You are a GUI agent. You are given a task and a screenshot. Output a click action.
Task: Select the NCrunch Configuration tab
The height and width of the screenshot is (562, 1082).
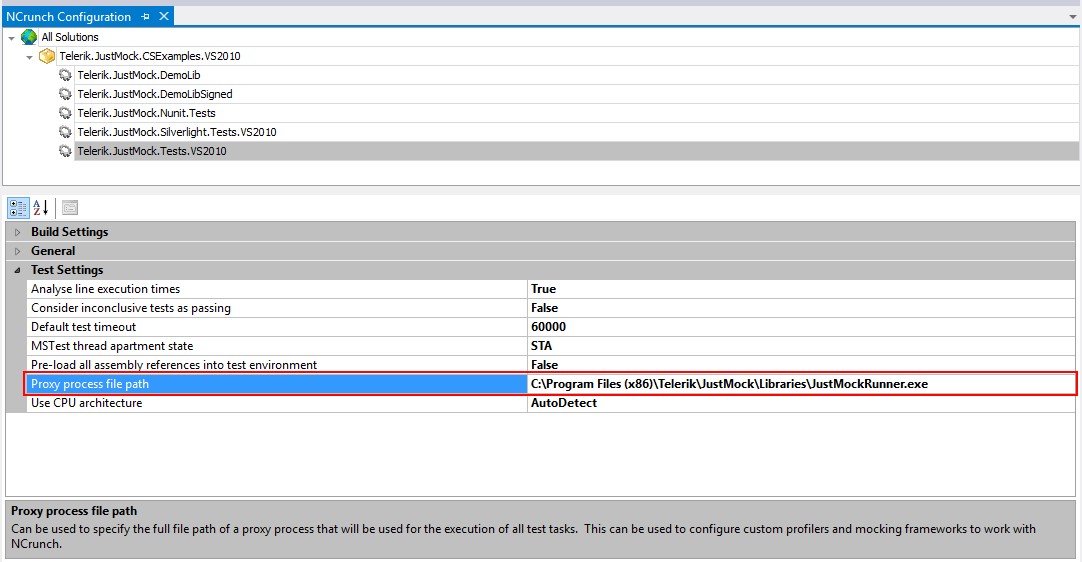(68, 17)
